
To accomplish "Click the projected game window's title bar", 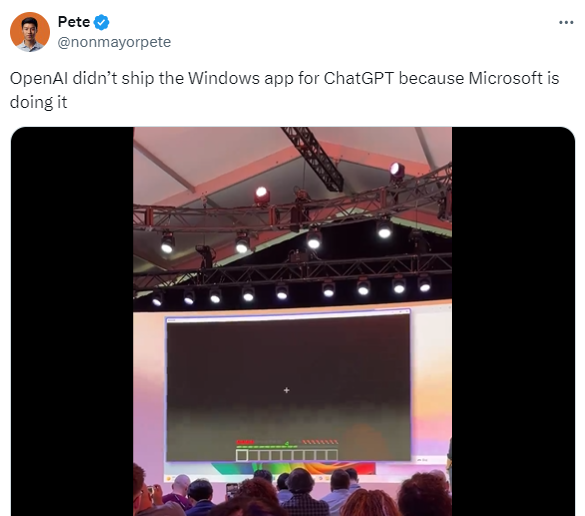I will click(288, 316).
